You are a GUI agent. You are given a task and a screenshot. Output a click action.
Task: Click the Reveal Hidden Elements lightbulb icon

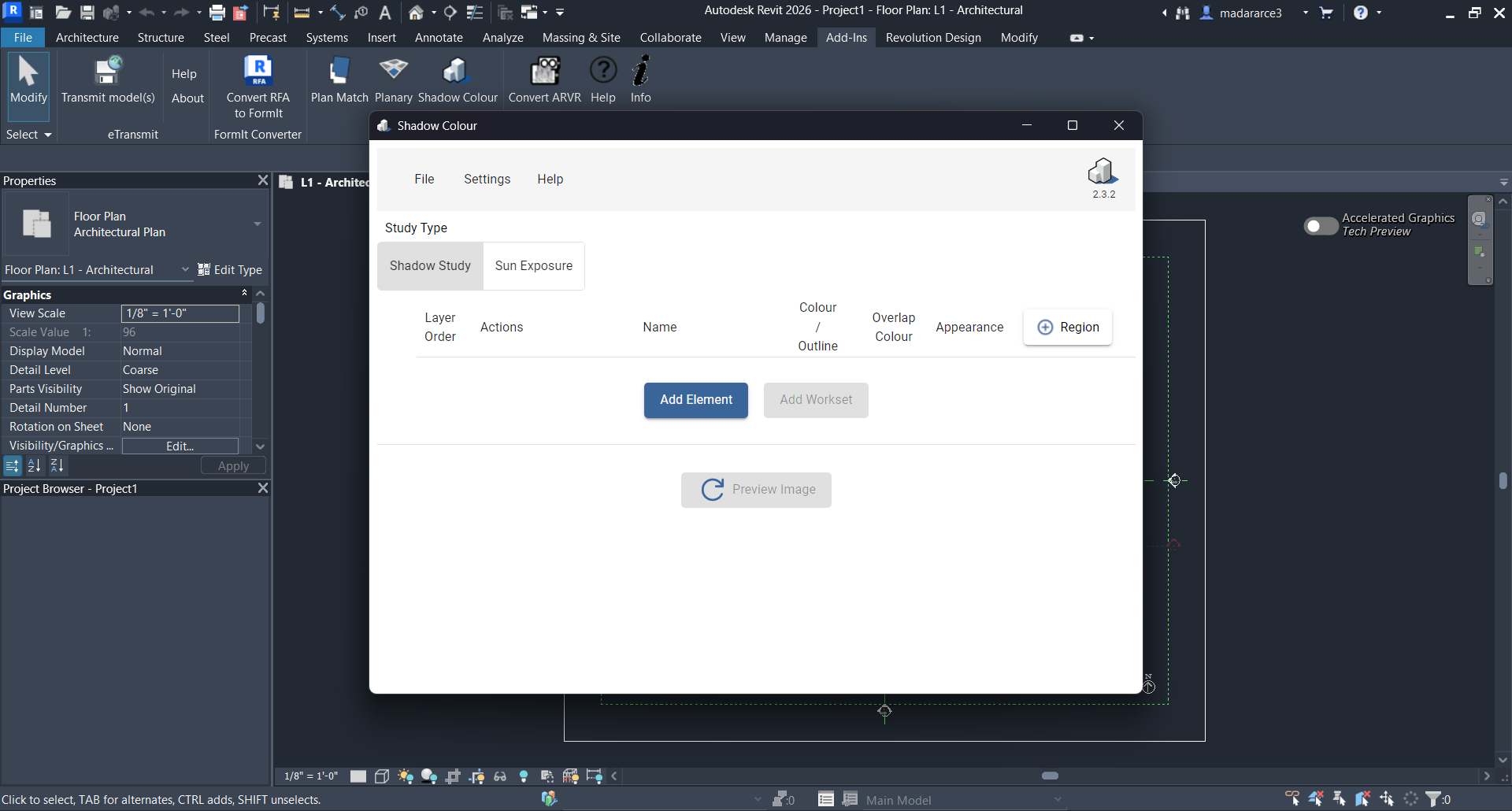[524, 776]
